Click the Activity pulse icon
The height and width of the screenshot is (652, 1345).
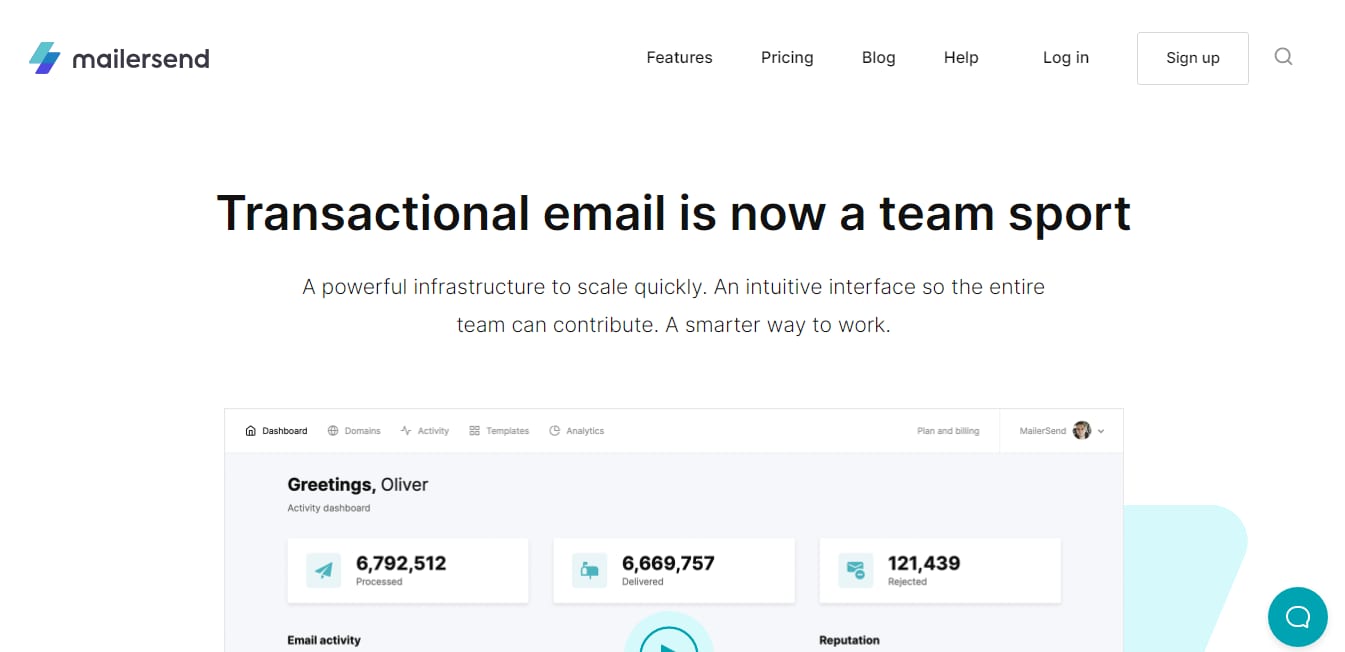[x=406, y=431]
